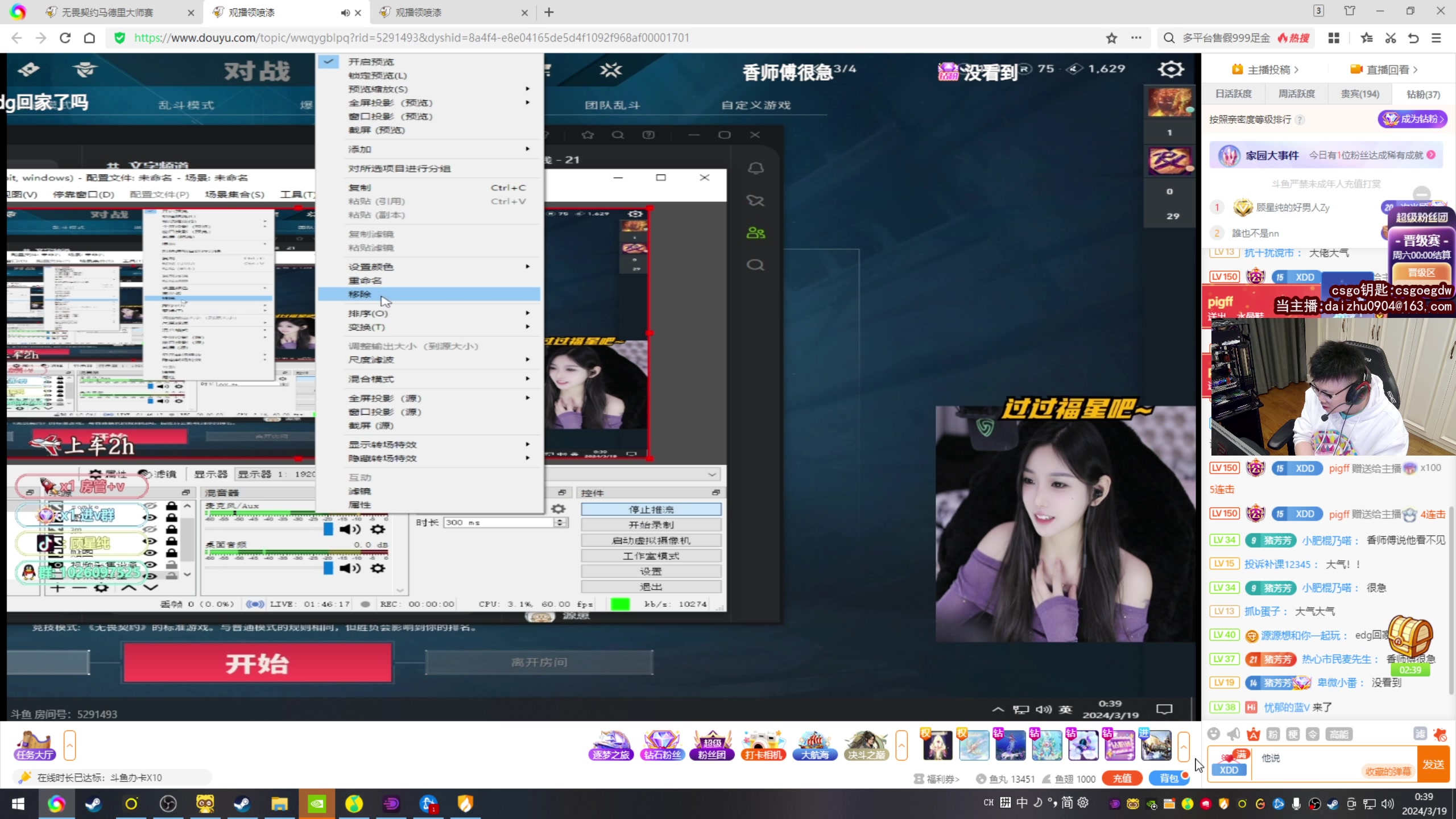The width and height of the screenshot is (1456, 819).
Task: Select the 进 airship gift thumbnail
Action: 1155,745
